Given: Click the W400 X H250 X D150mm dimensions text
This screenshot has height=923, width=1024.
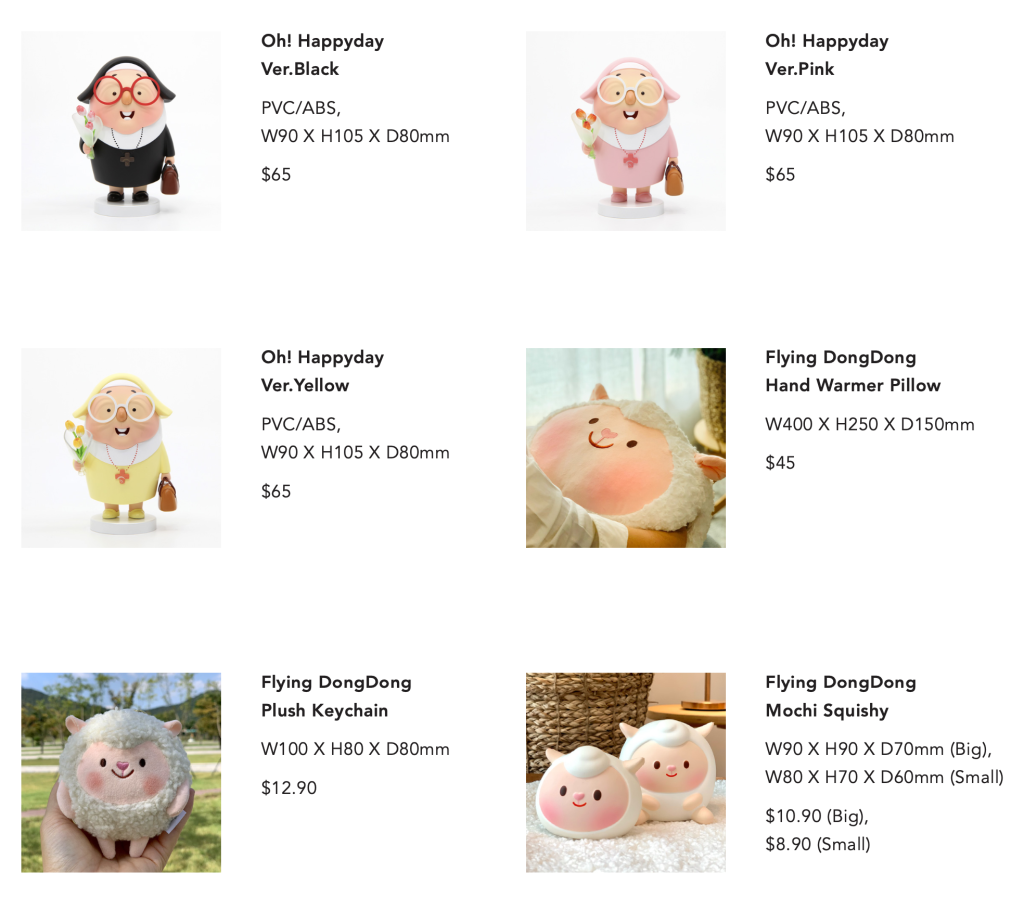Looking at the screenshot, I should 870,425.
